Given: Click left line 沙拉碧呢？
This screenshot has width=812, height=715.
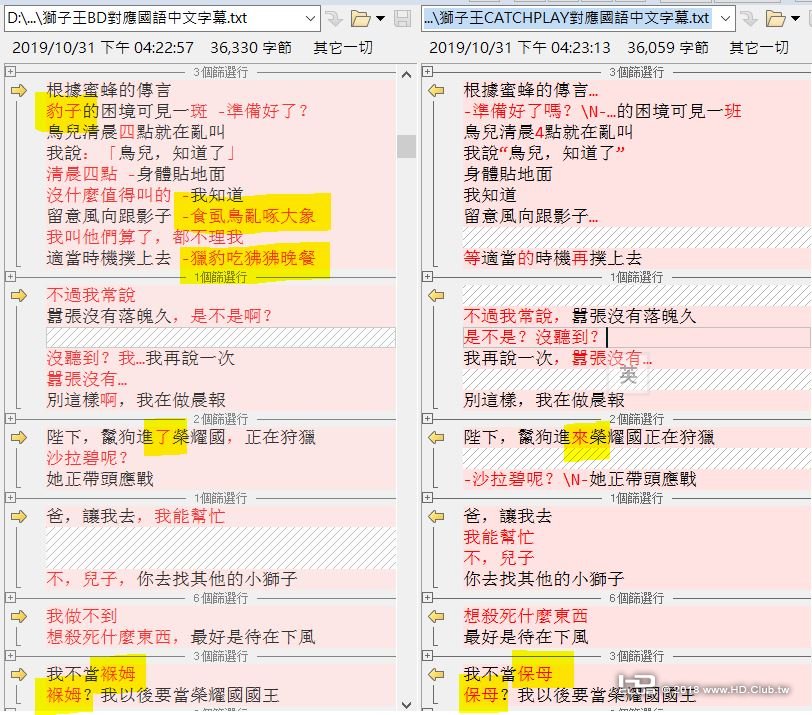Looking at the screenshot, I should point(87,458).
